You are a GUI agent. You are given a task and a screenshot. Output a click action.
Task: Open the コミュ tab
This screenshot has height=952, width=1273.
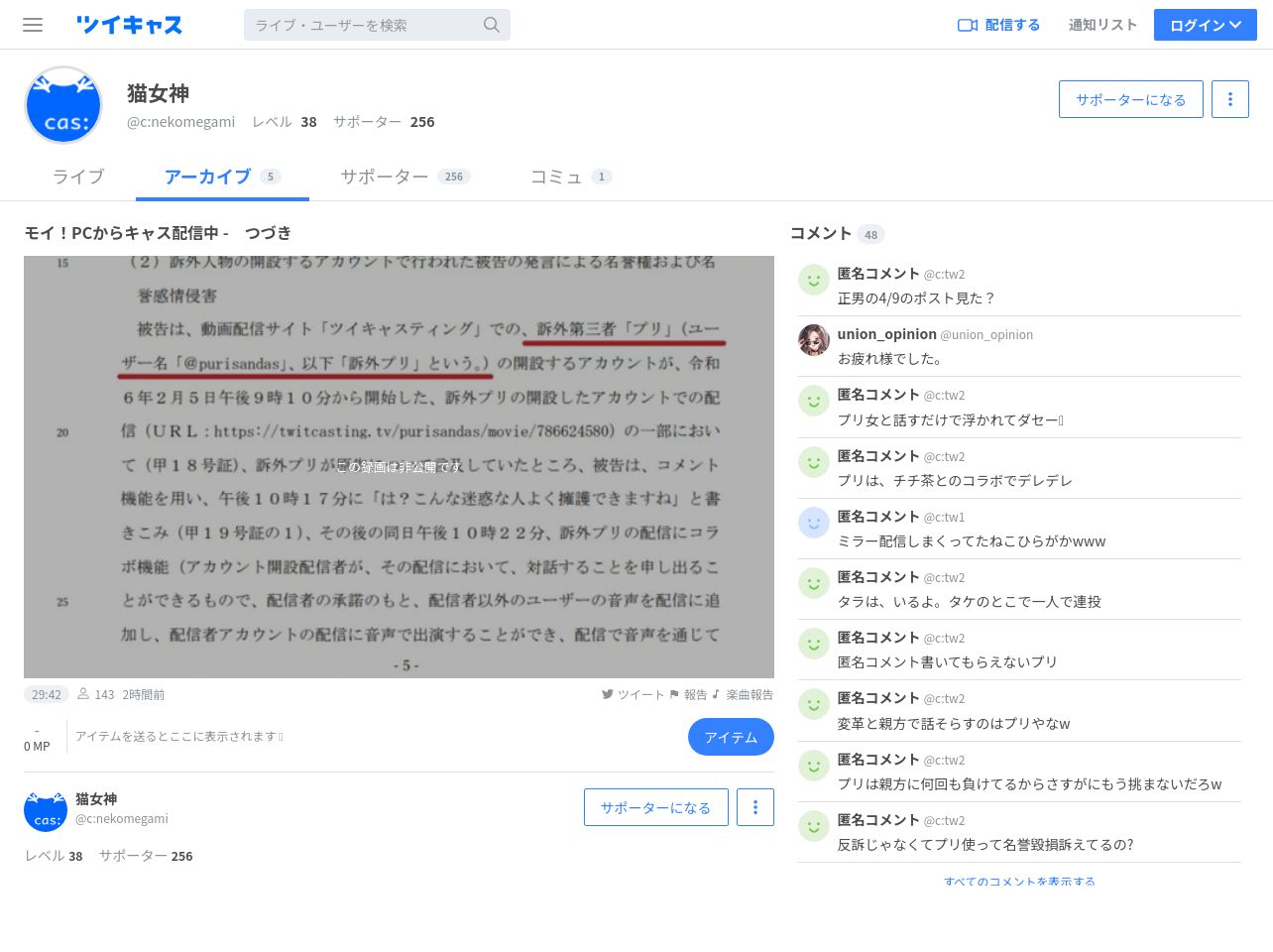pyautogui.click(x=571, y=177)
